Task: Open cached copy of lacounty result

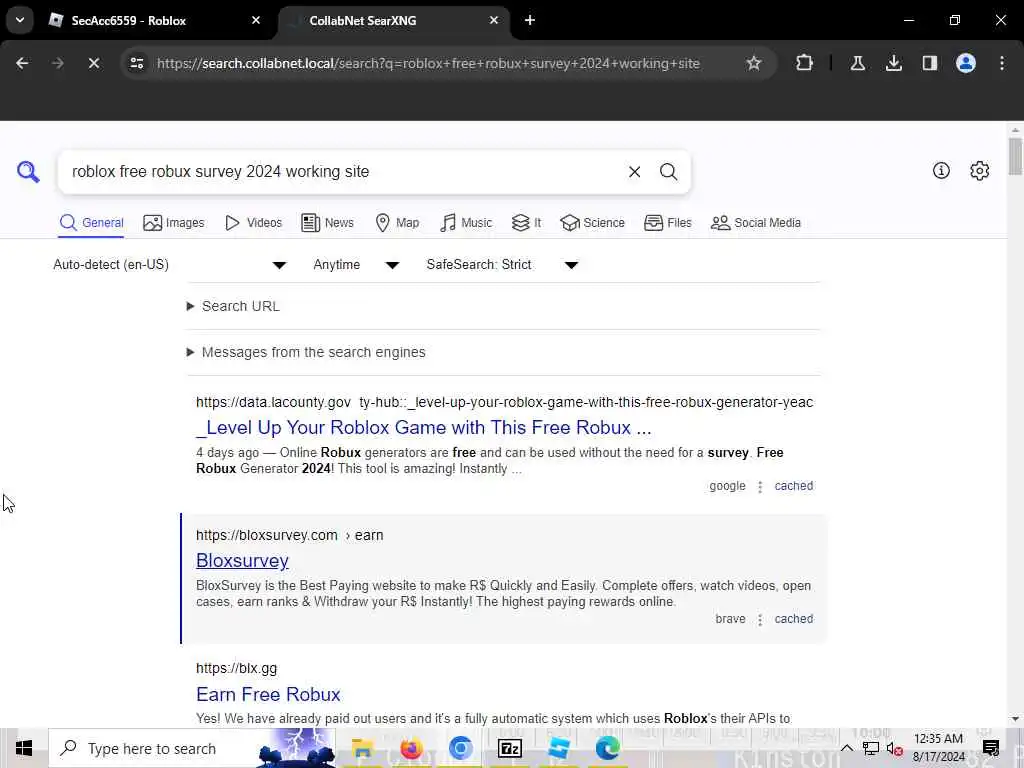Action: coord(793,486)
